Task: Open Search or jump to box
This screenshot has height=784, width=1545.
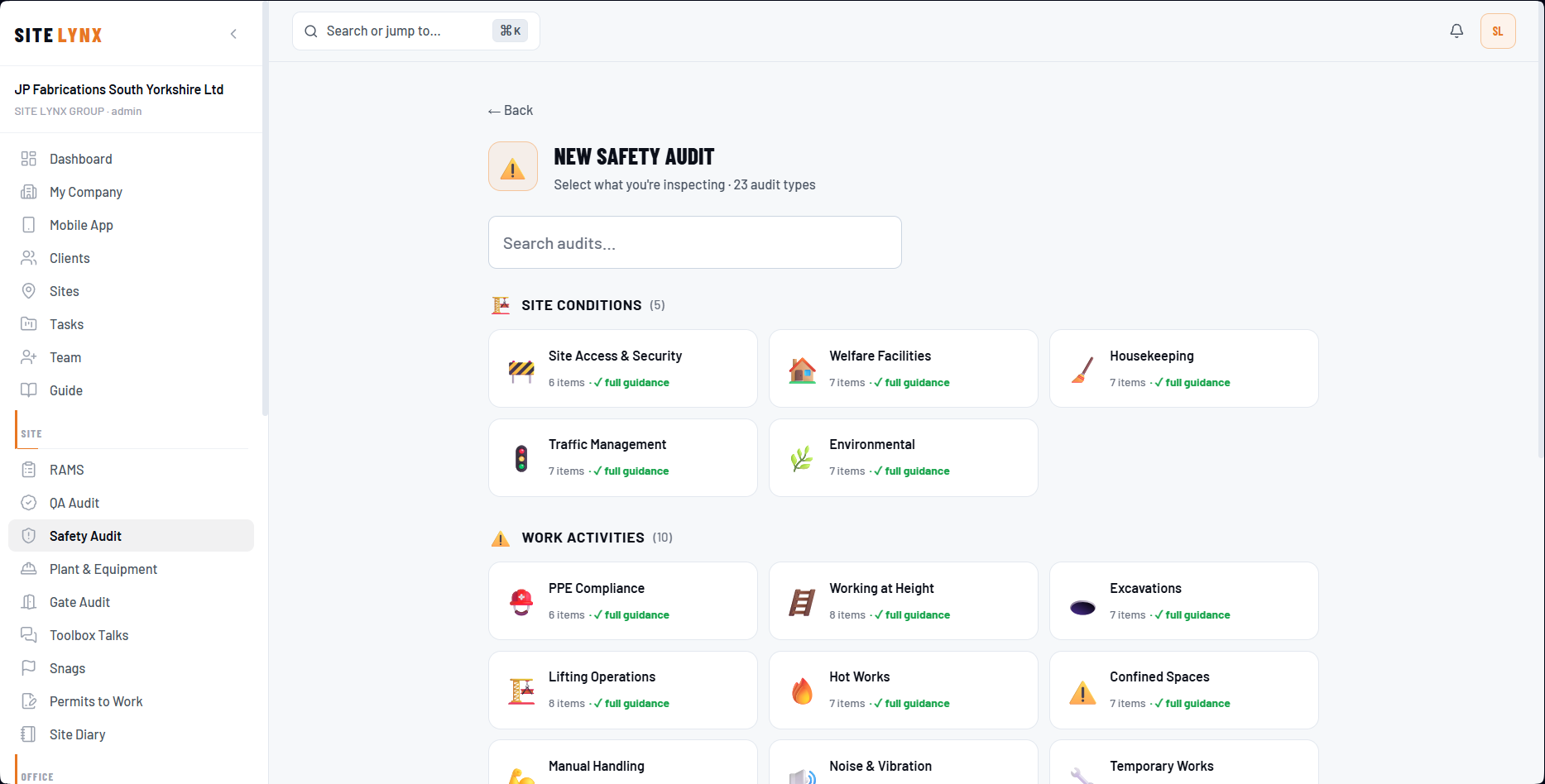Action: pos(416,31)
